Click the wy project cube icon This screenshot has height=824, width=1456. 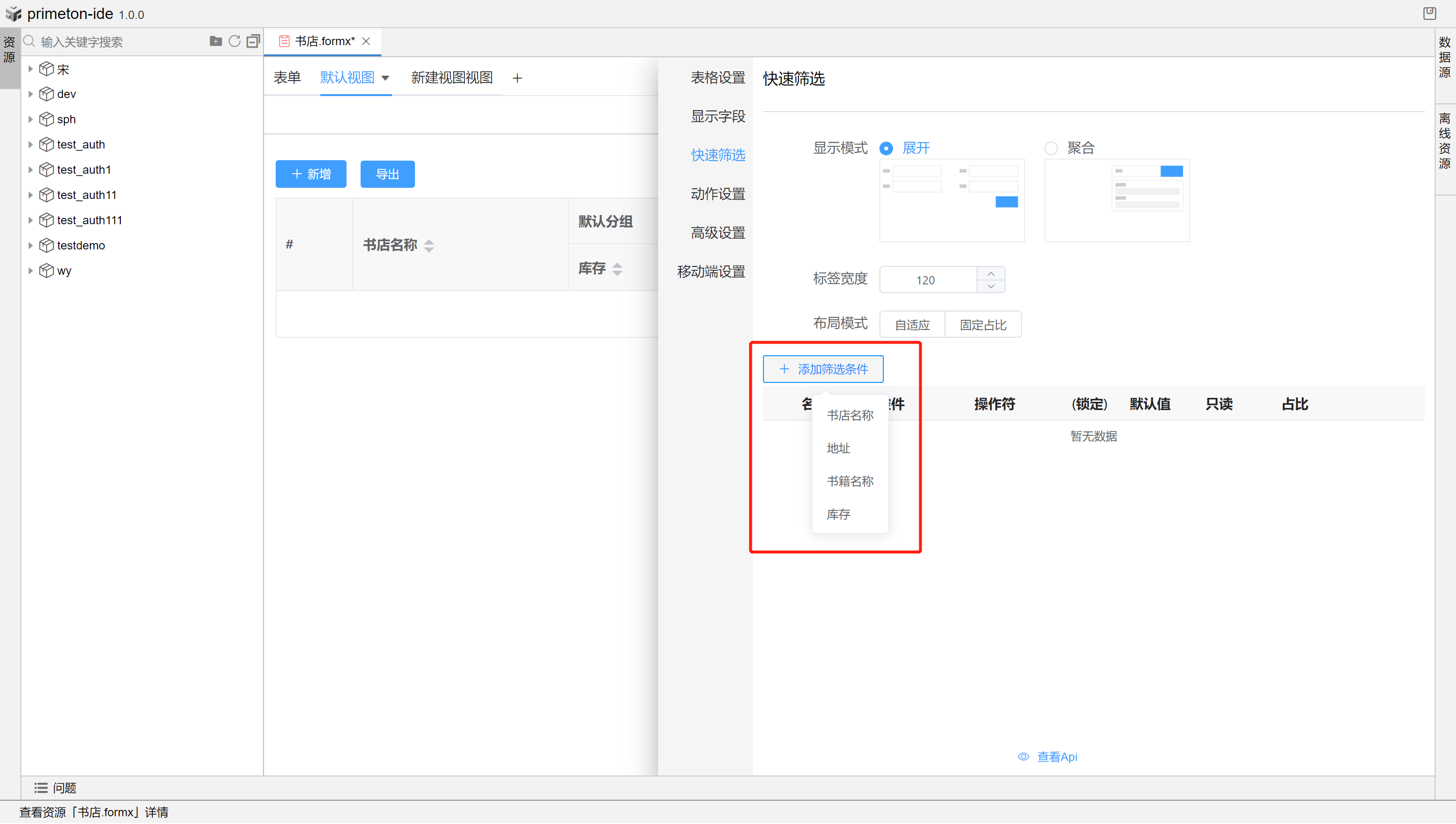point(47,270)
